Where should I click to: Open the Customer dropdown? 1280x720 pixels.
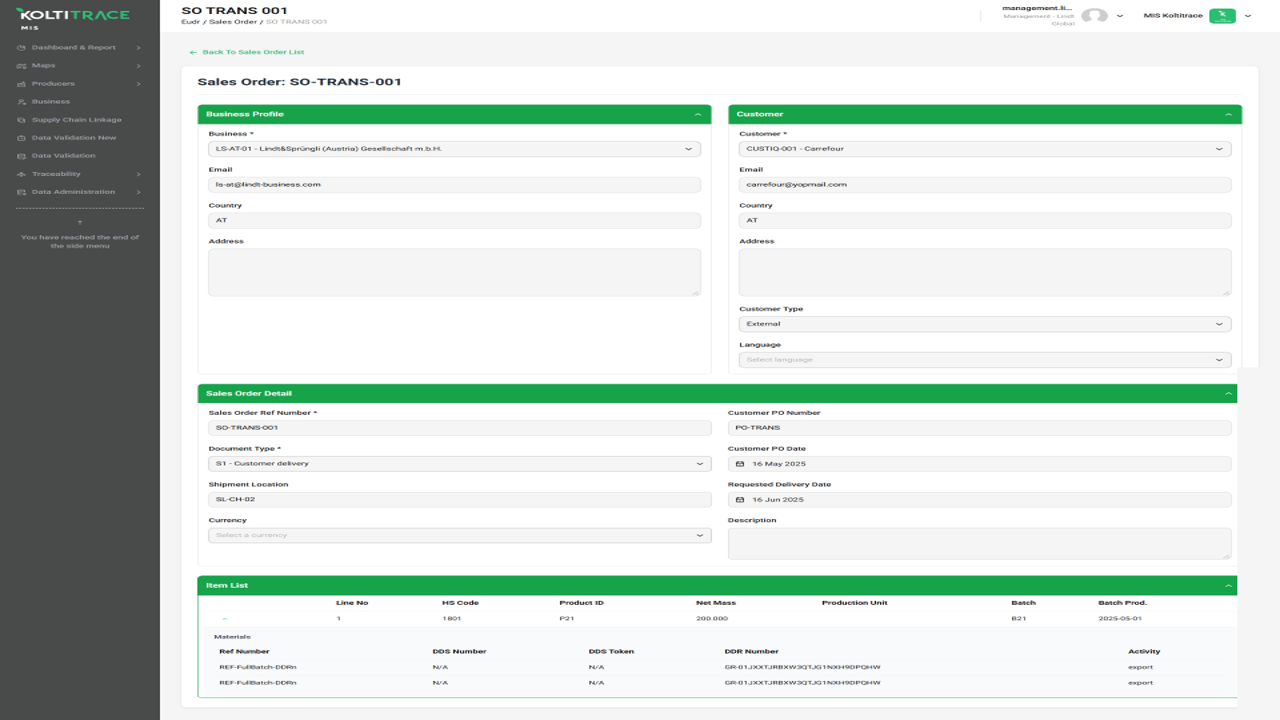click(x=985, y=149)
